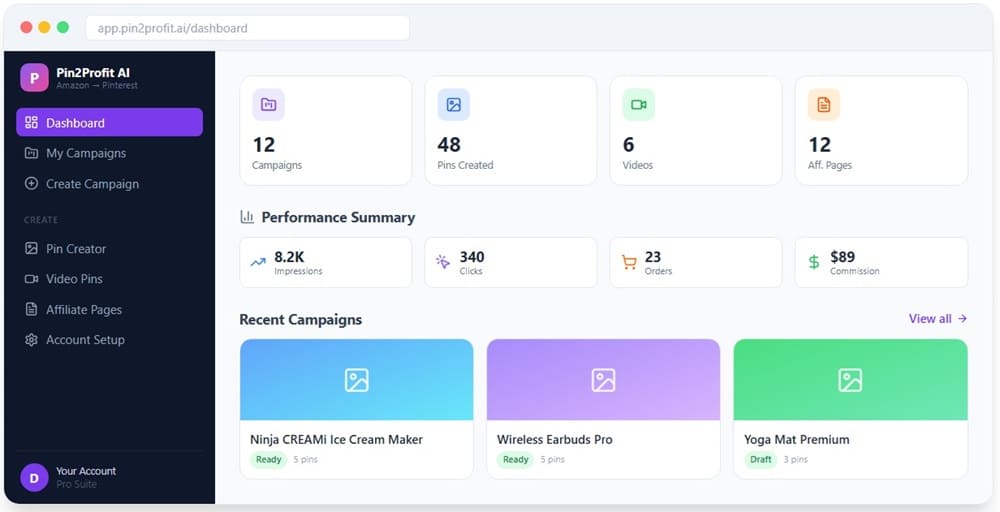Viewport: 1000px width, 512px height.
Task: Open My Campaigns in the sidebar
Action: point(110,153)
